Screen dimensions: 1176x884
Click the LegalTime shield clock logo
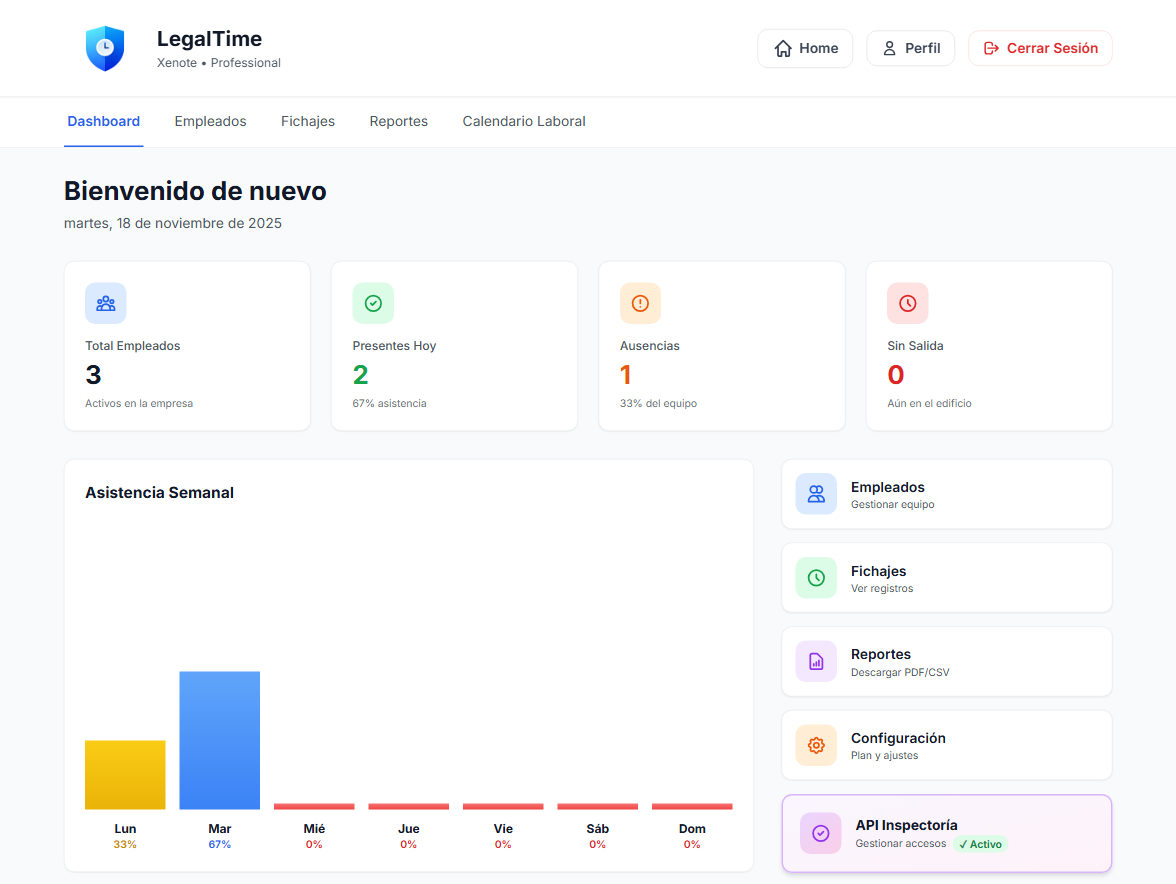coord(104,48)
